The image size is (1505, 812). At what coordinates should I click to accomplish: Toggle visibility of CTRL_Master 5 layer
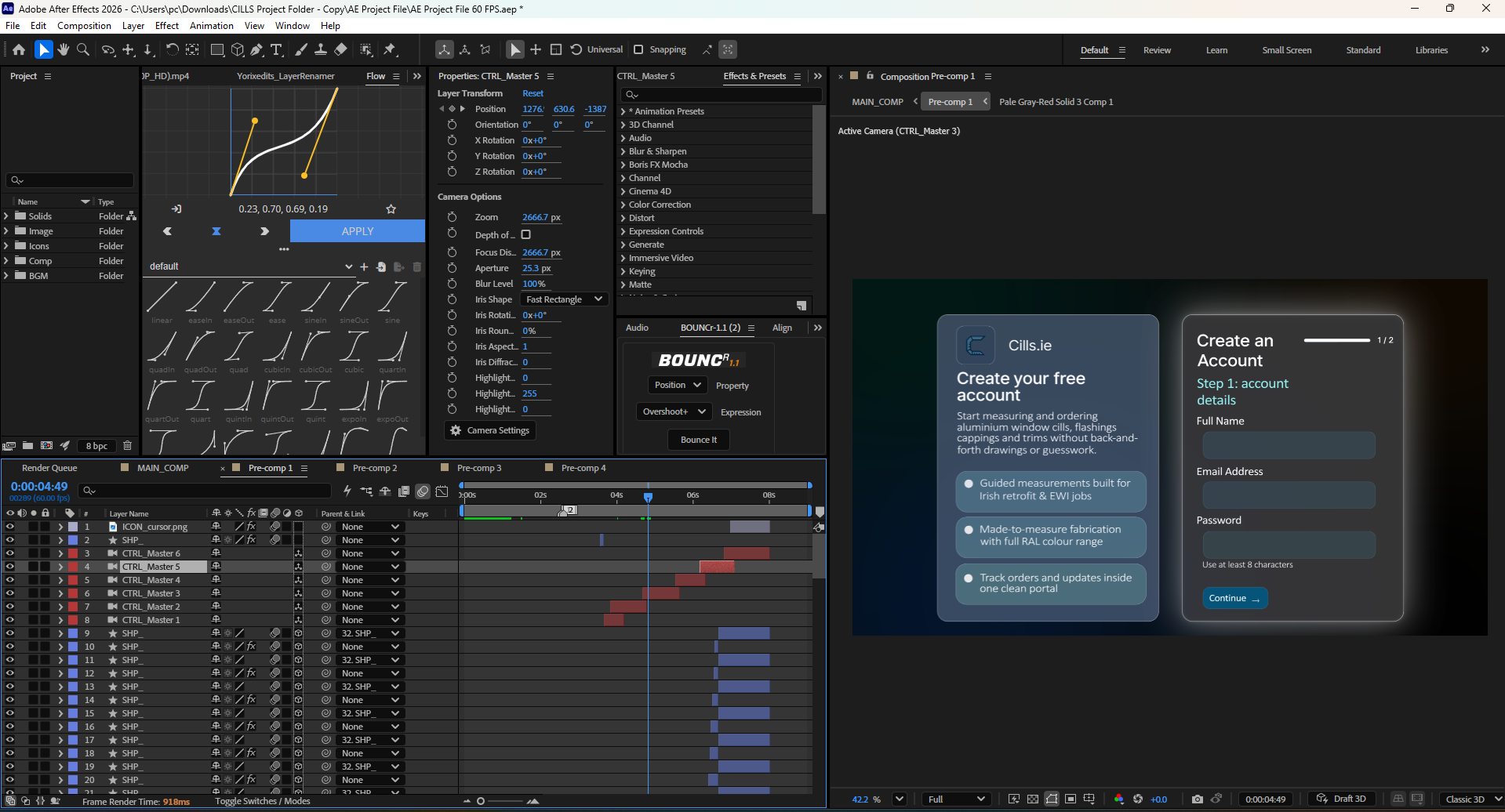10,567
